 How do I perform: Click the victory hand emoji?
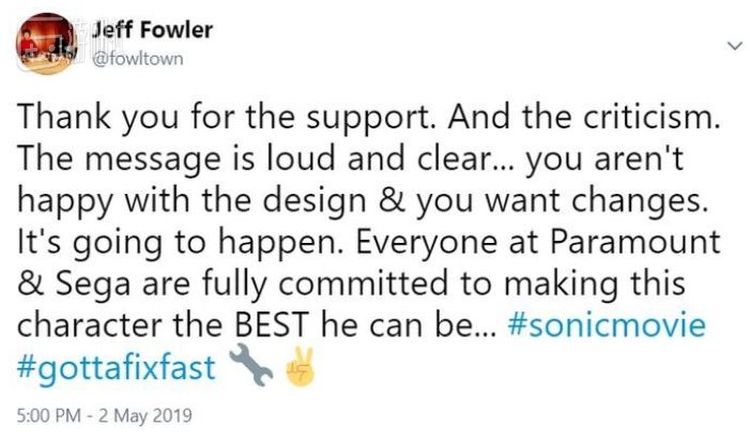click(x=300, y=367)
